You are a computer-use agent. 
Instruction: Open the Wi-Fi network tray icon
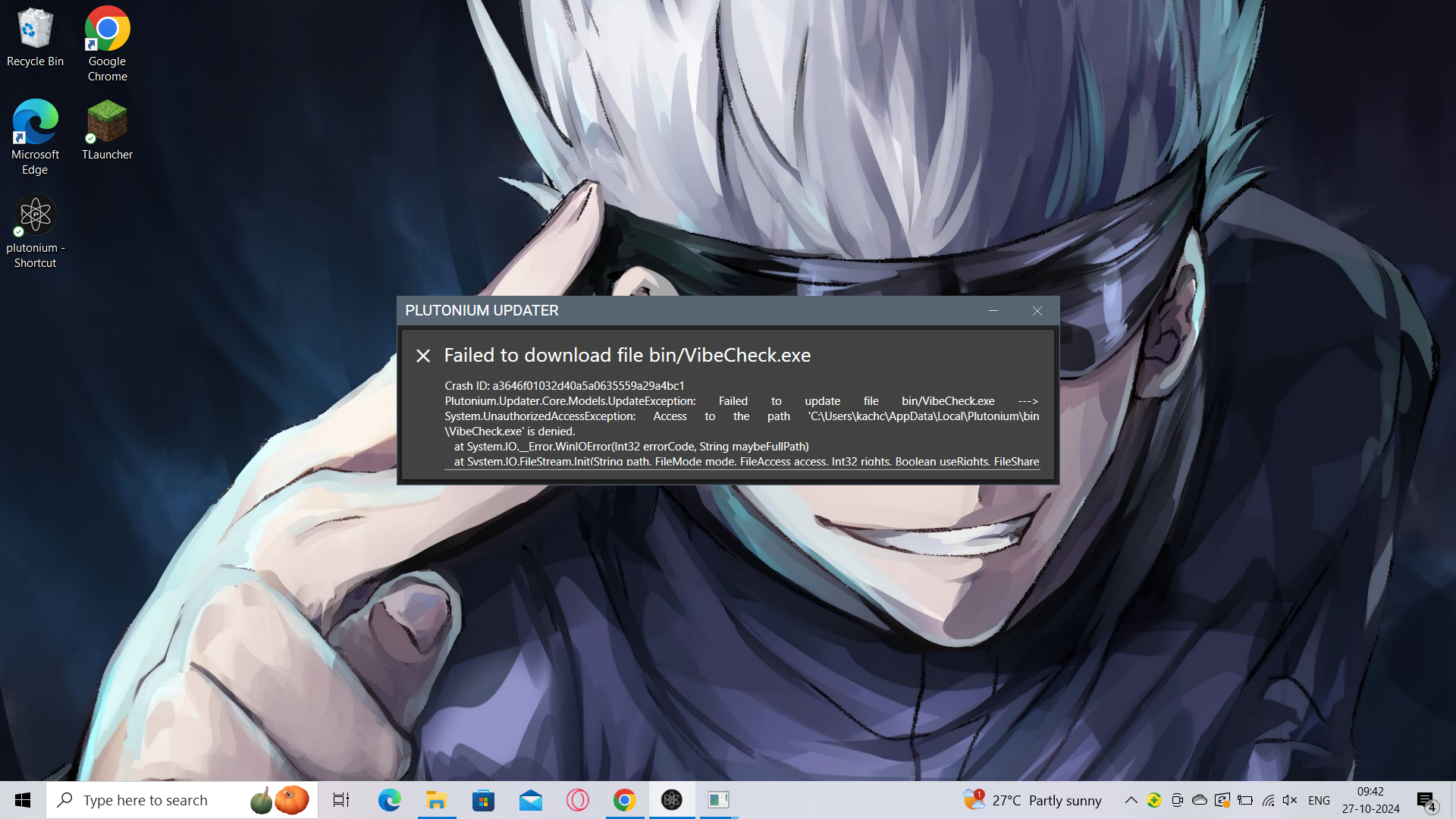pos(1268,800)
